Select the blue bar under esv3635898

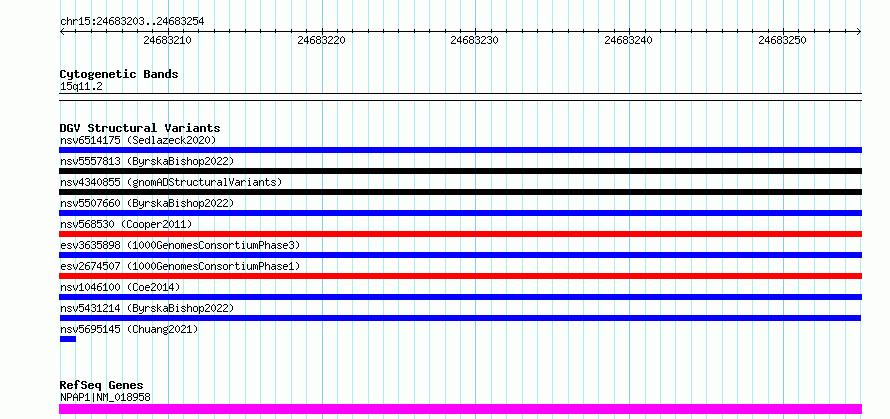(460, 255)
